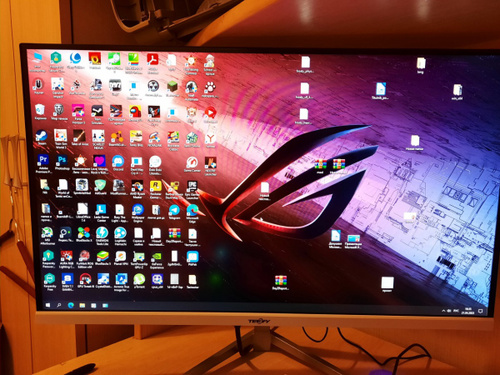Select the Minecraft grass block icon
500x375 pixels.
[172, 88]
